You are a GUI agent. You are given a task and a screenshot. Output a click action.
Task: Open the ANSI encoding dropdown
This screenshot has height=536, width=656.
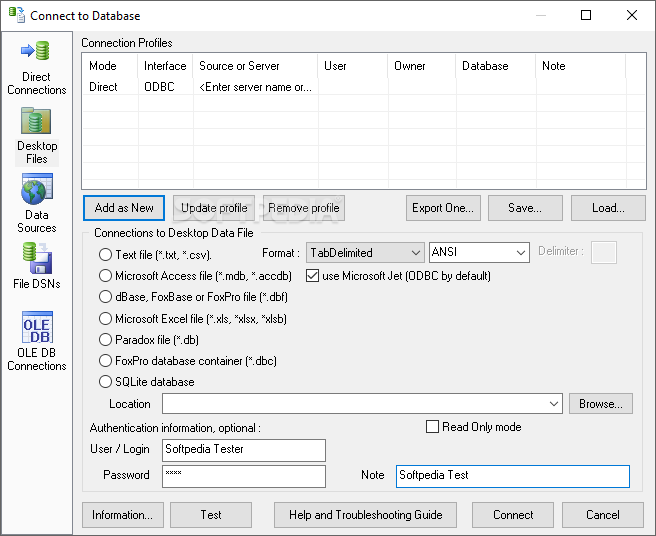[x=479, y=253]
